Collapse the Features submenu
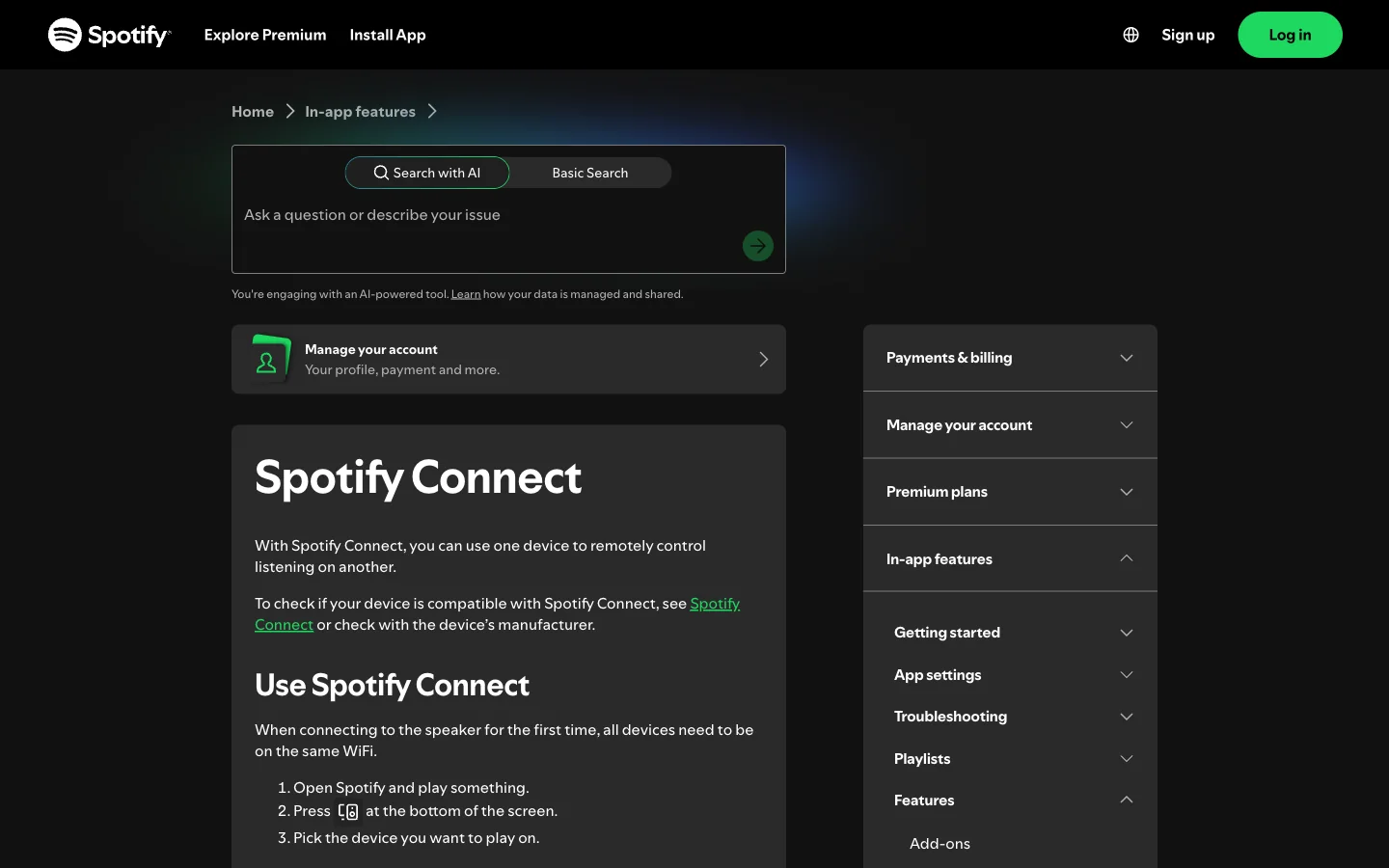Screen dimensions: 1389x868 1014,800
